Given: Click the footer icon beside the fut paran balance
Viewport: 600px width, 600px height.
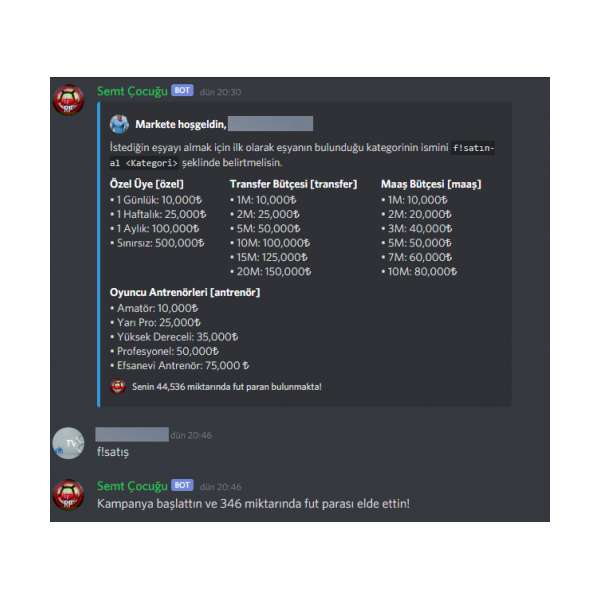Looking at the screenshot, I should [x=118, y=386].
